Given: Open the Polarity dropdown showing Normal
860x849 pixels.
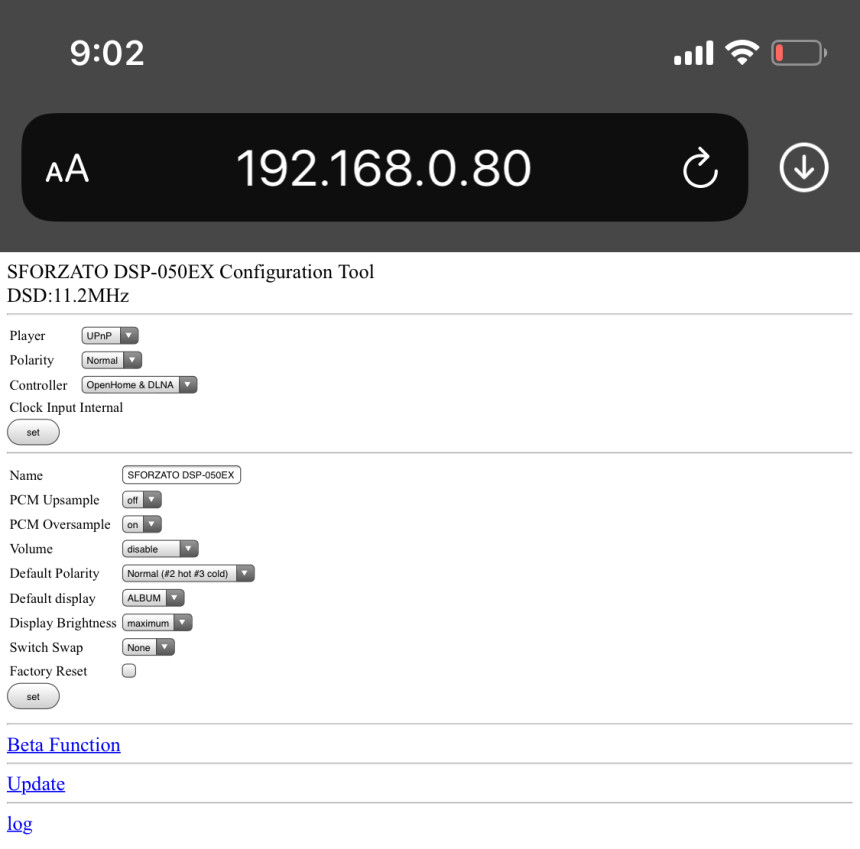Looking at the screenshot, I should point(111,360).
